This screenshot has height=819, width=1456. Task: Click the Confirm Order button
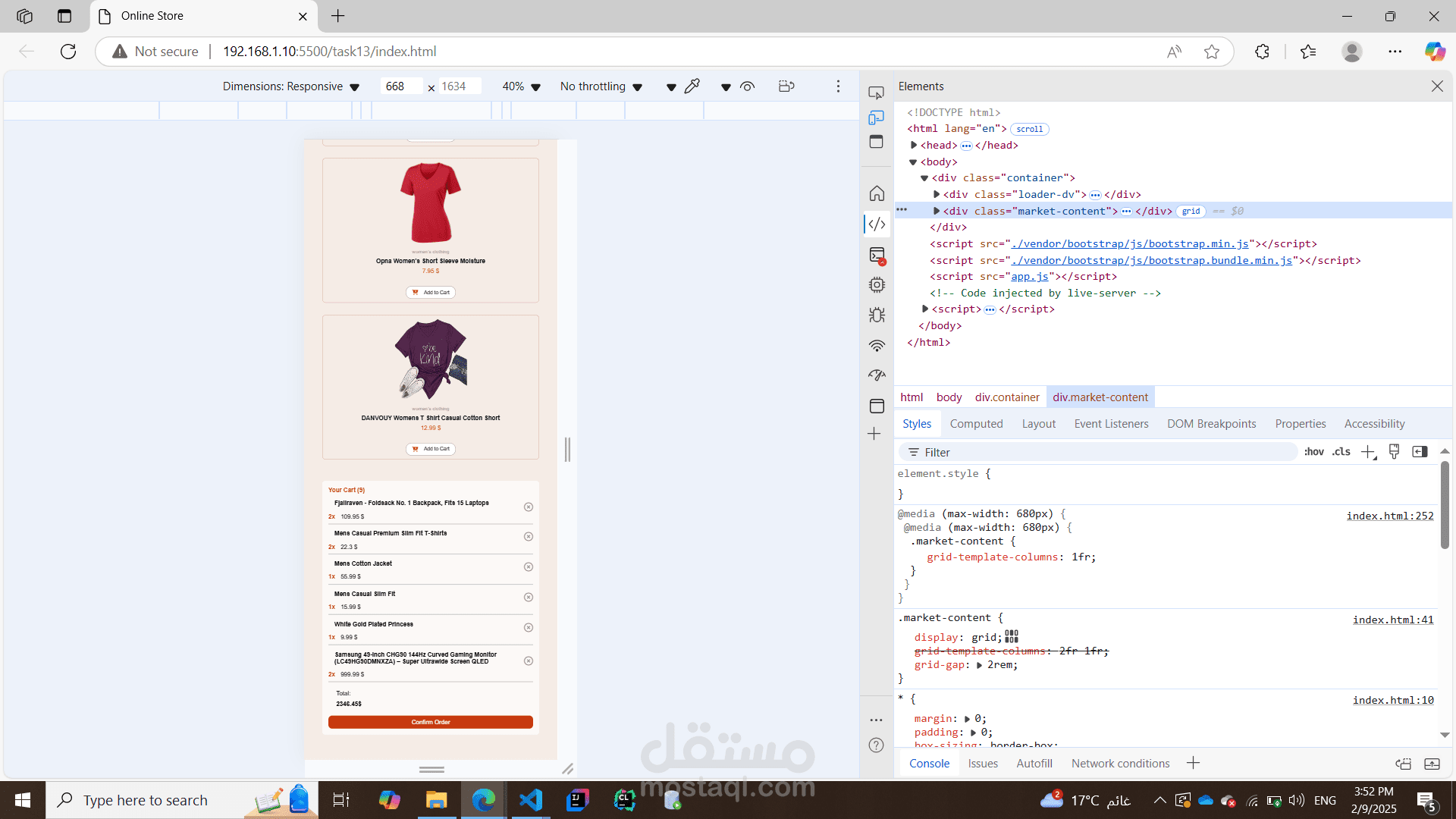coord(430,722)
